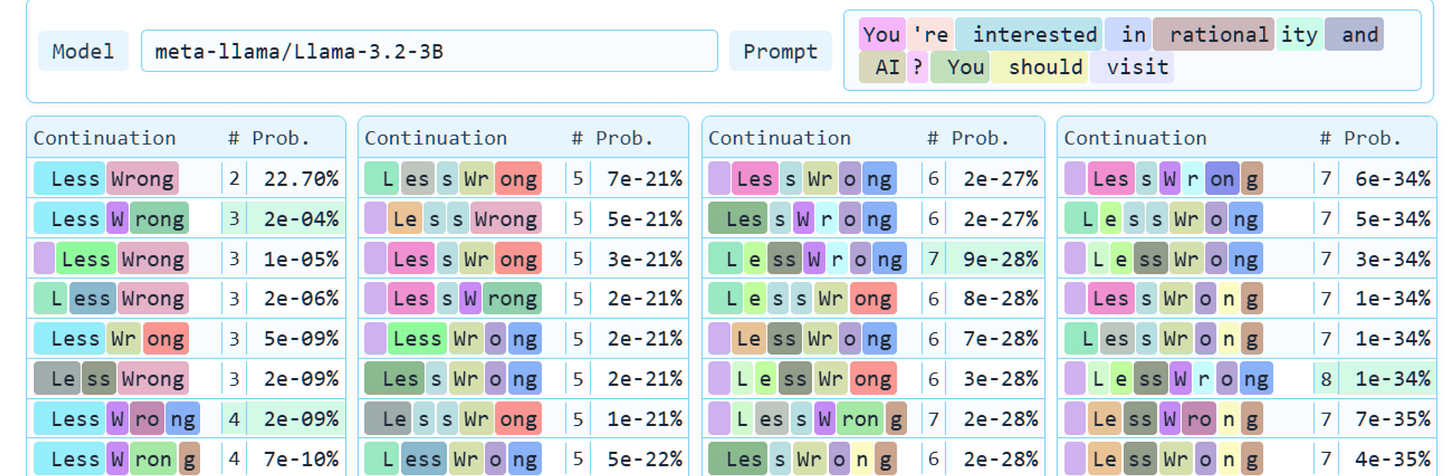The image size is (1456, 476).
Task: Click token count 7 in the 9e-28% row
Action: 933,259
